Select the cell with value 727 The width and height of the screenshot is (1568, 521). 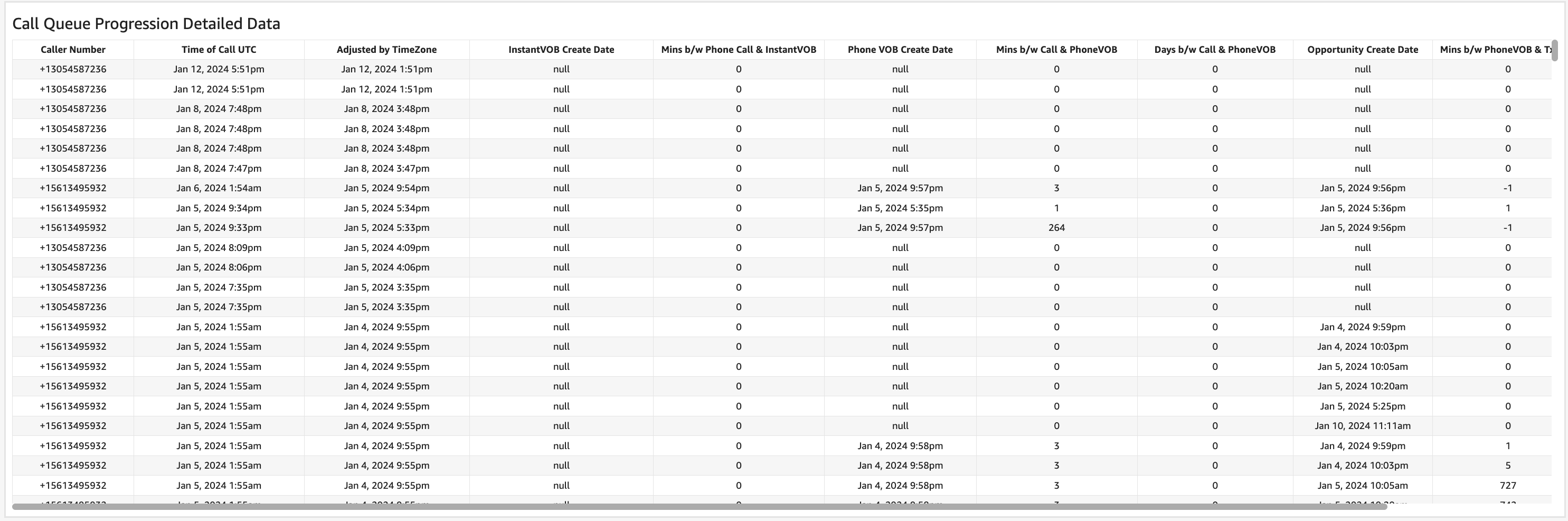point(1507,486)
